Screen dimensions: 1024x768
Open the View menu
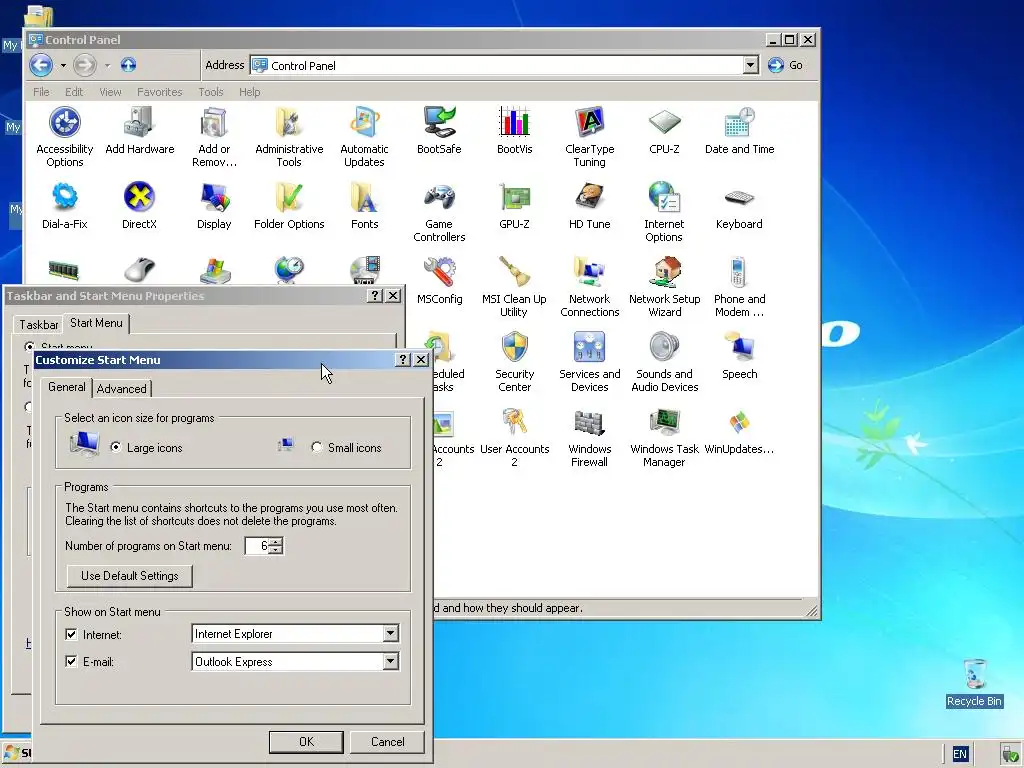pyautogui.click(x=110, y=92)
